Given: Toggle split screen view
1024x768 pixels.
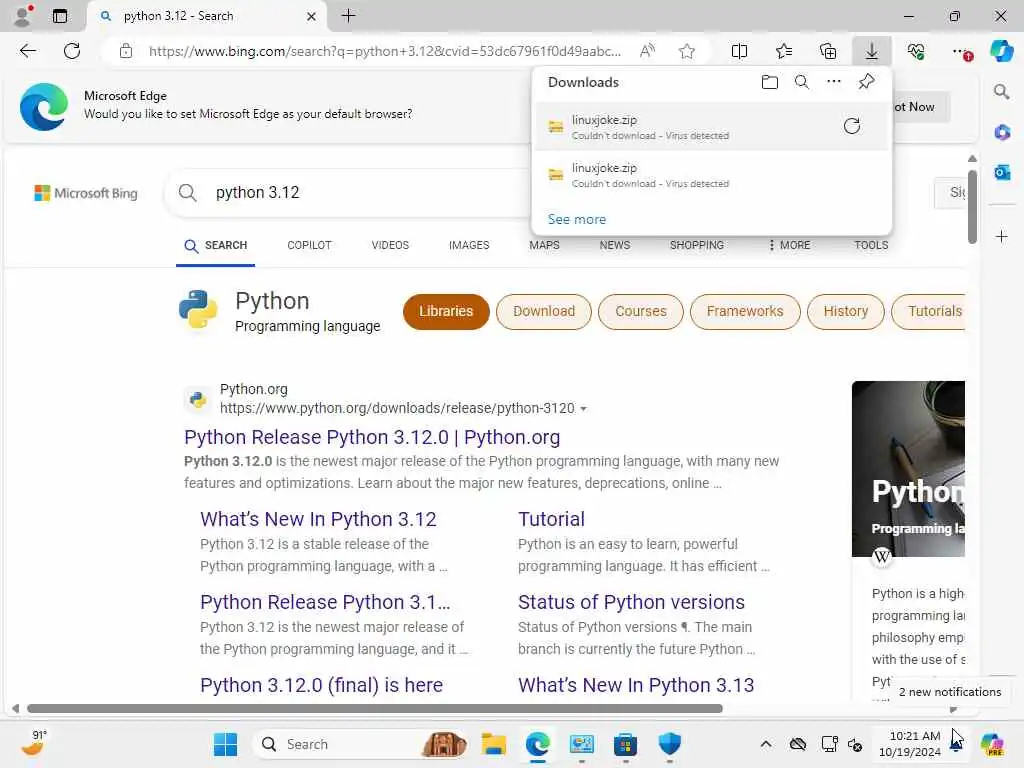Looking at the screenshot, I should coord(739,51).
